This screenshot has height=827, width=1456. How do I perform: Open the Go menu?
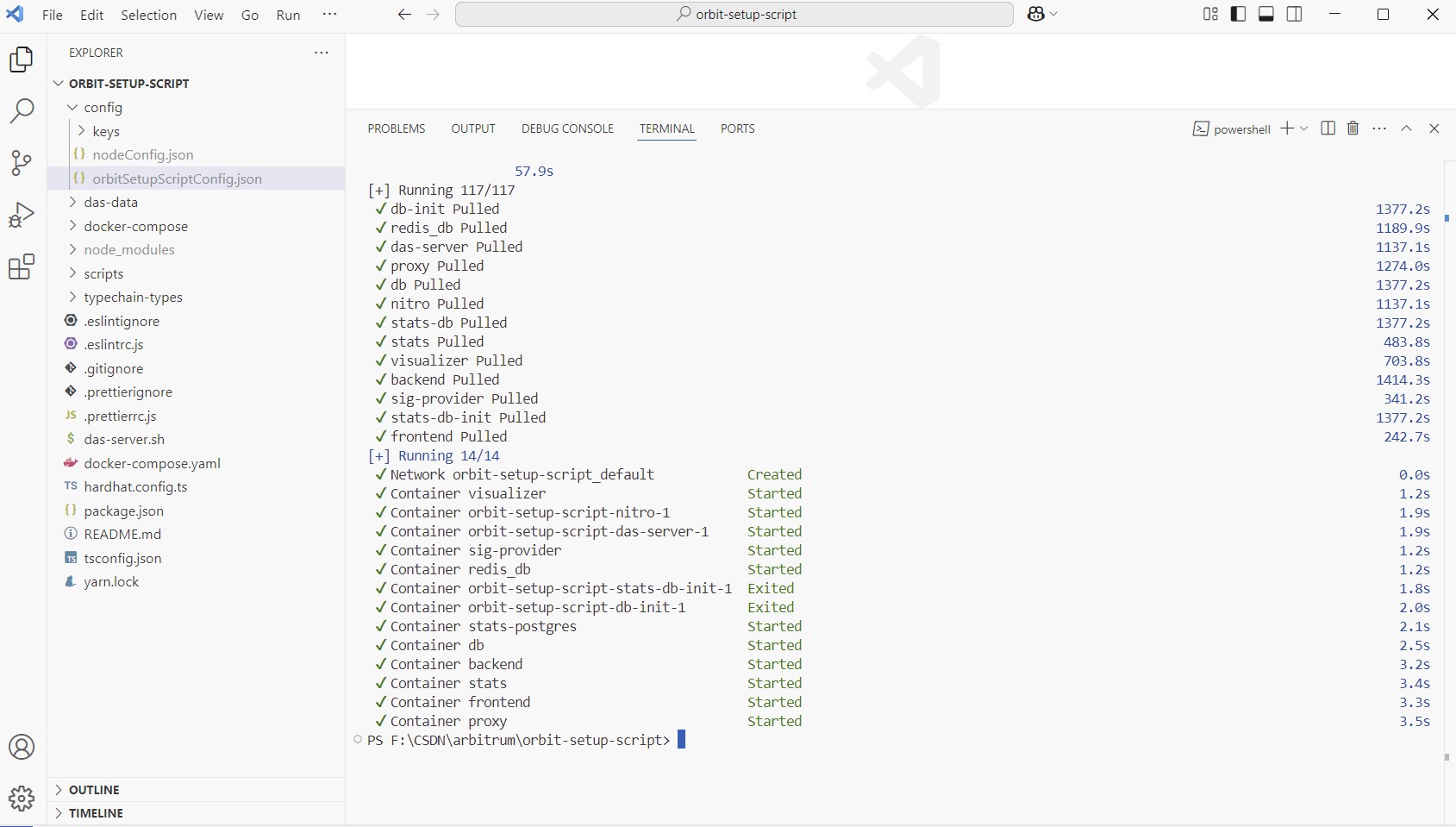click(x=250, y=15)
